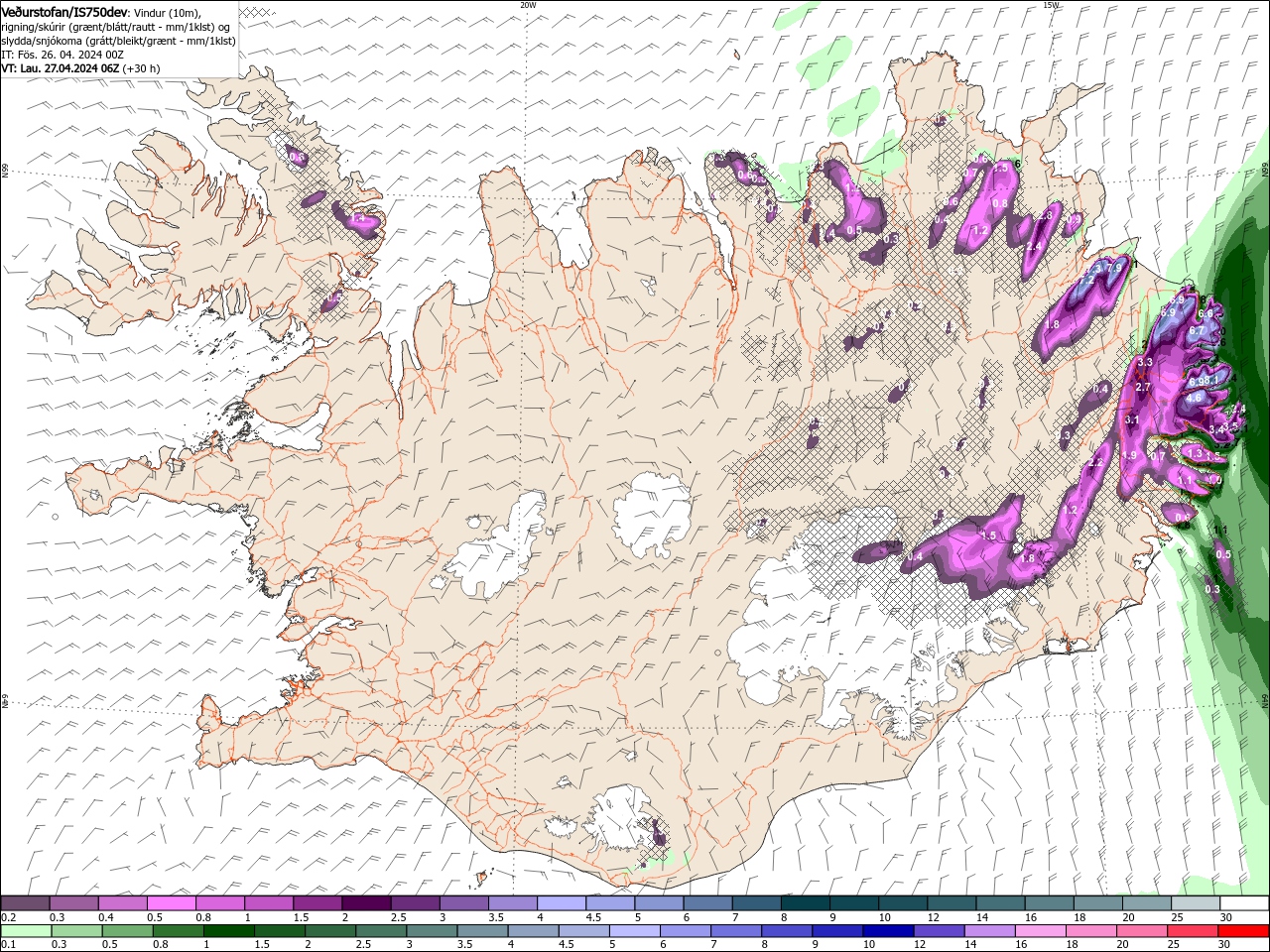Click the '3.3' precipitation value on the map

tap(1144, 364)
